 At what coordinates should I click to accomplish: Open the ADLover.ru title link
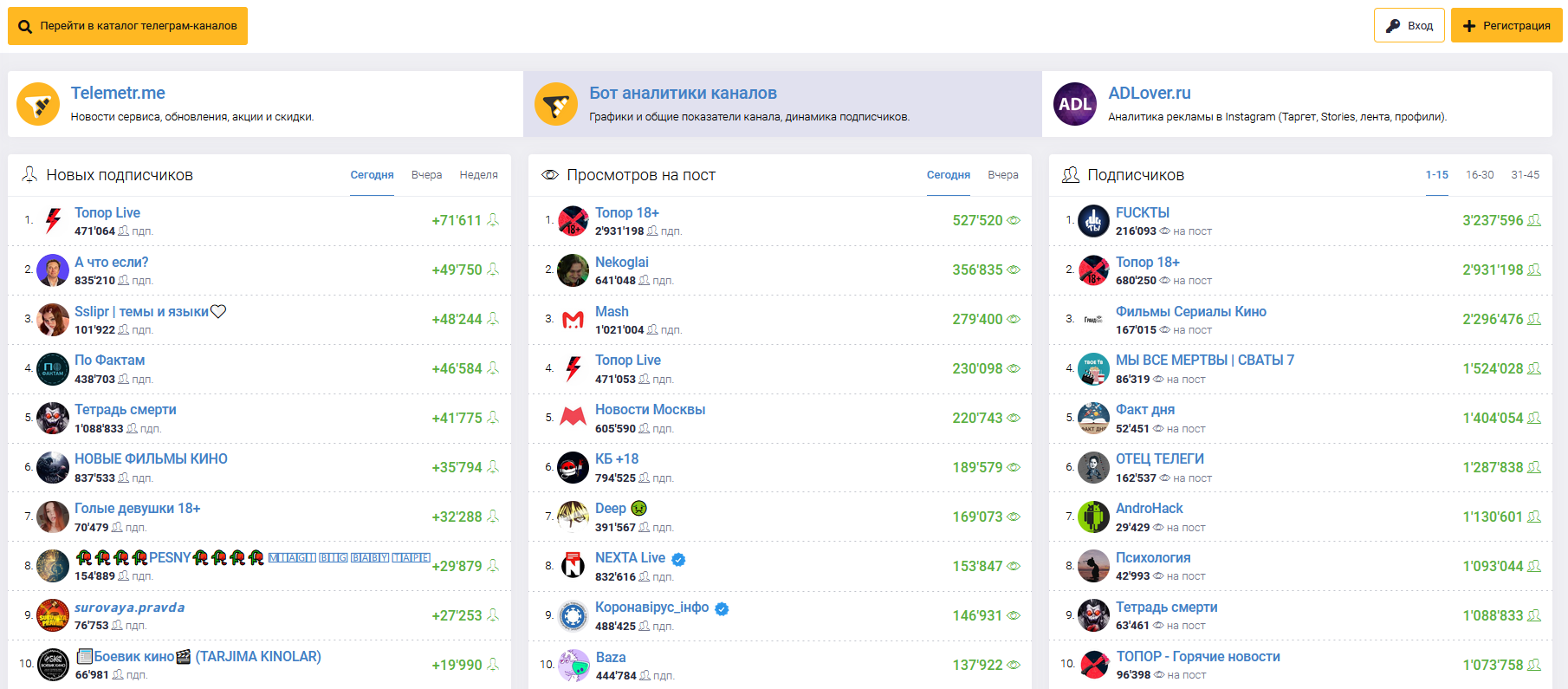[x=1150, y=93]
